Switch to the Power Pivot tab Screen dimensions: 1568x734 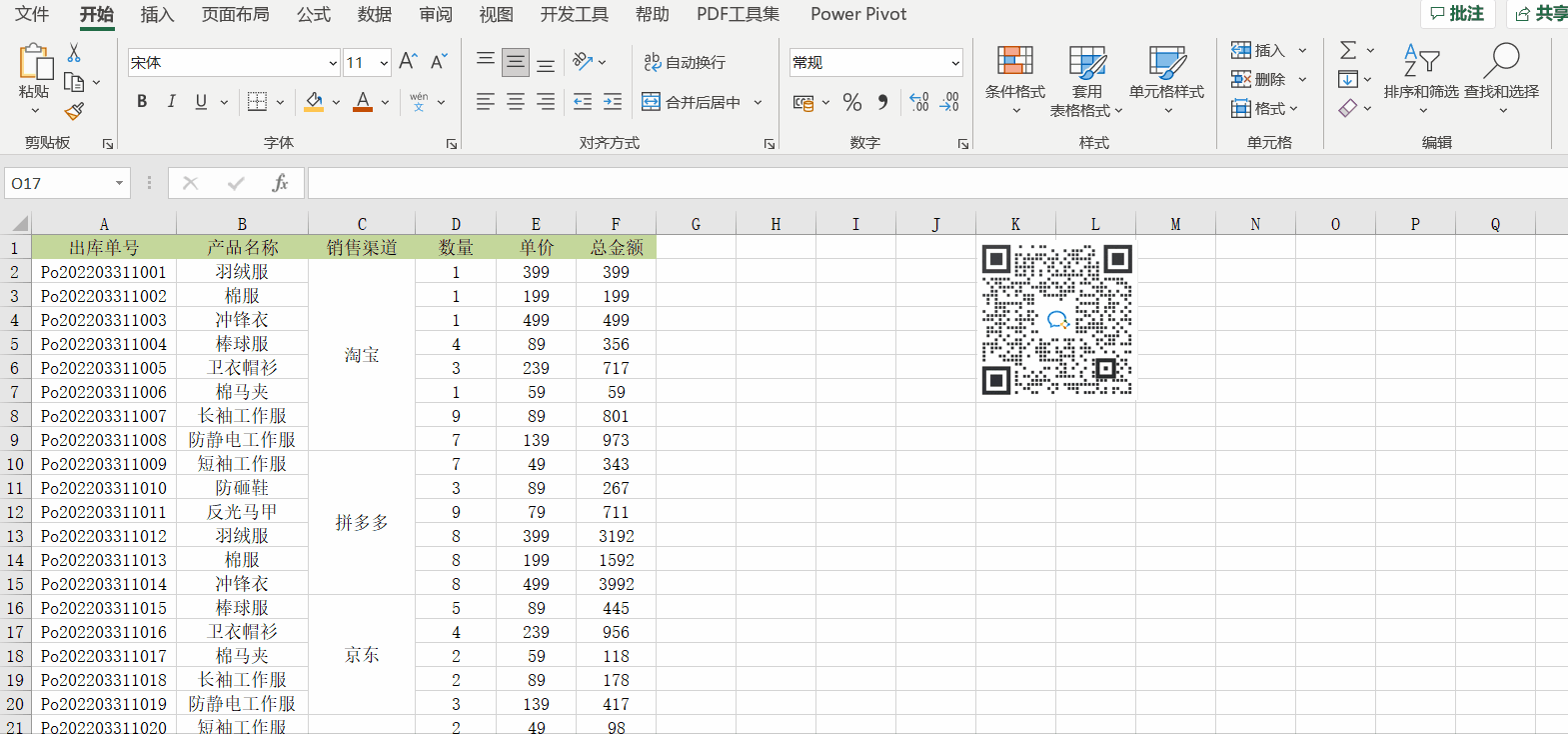click(x=858, y=14)
